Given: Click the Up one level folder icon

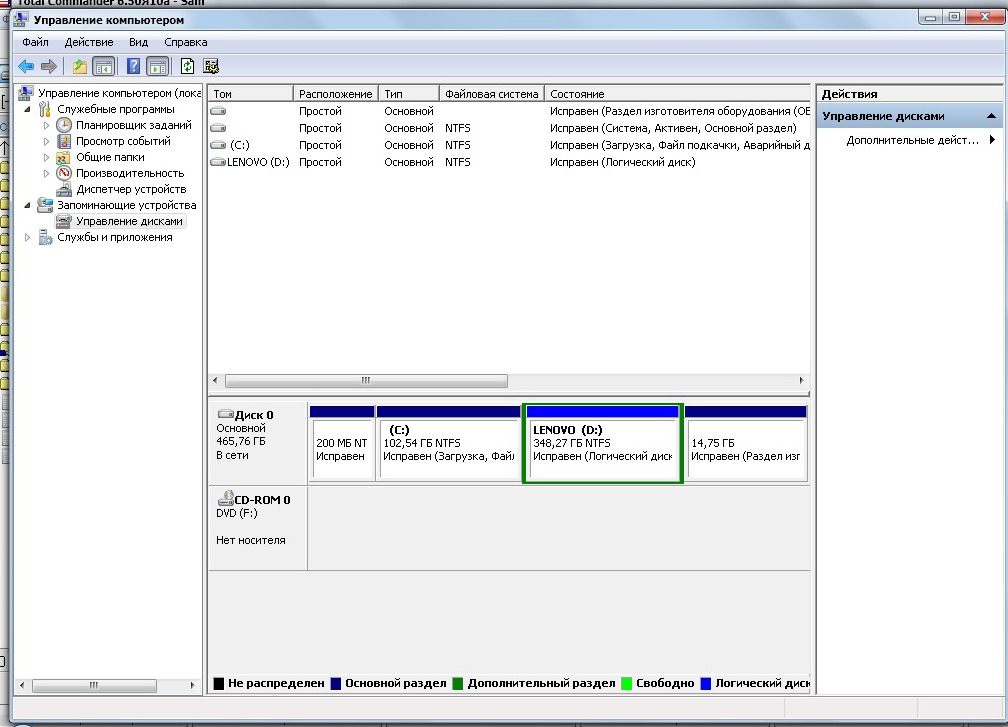Looking at the screenshot, I should (x=79, y=66).
